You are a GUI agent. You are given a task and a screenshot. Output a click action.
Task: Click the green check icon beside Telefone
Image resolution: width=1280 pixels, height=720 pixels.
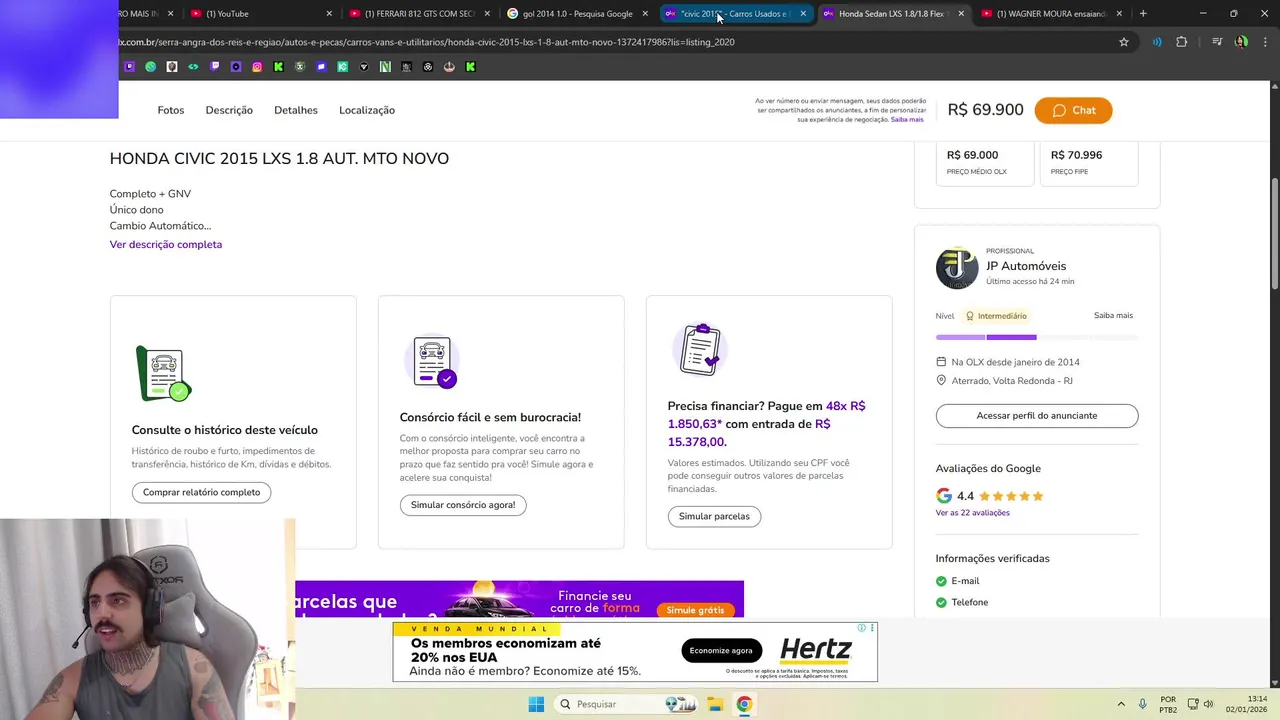click(941, 602)
